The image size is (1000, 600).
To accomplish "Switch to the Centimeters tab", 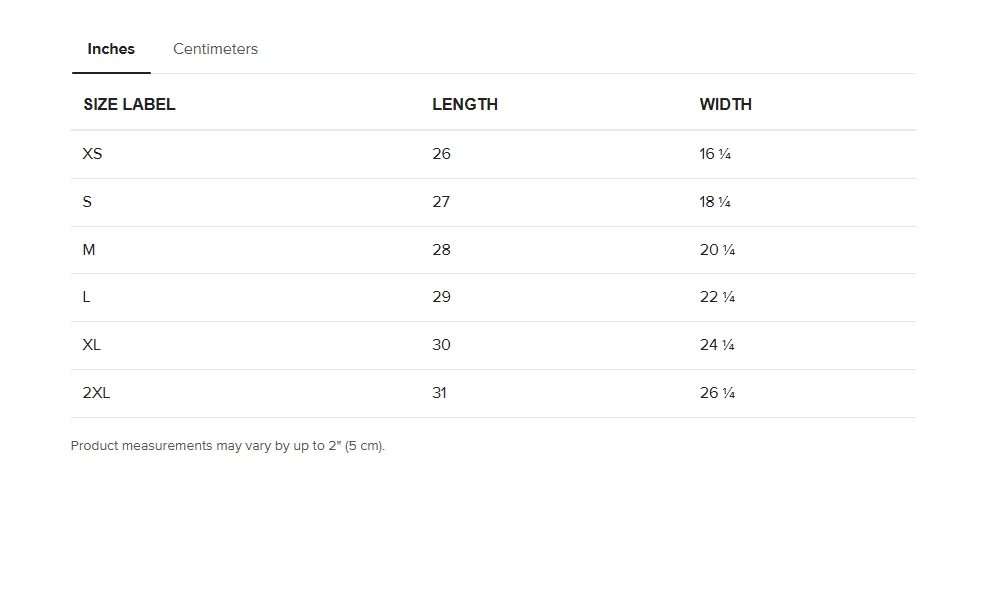I will click(x=216, y=49).
